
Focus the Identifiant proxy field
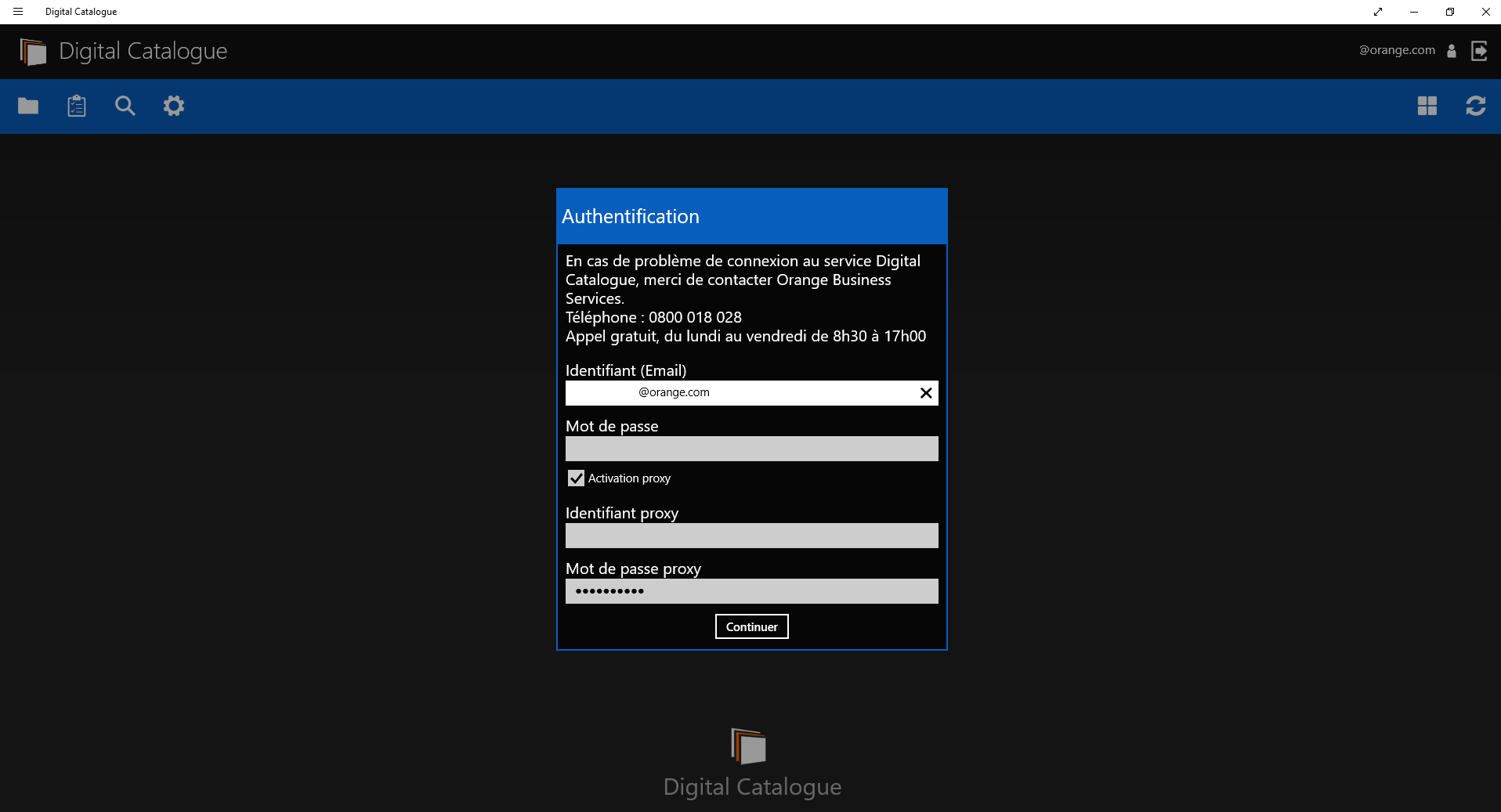752,536
